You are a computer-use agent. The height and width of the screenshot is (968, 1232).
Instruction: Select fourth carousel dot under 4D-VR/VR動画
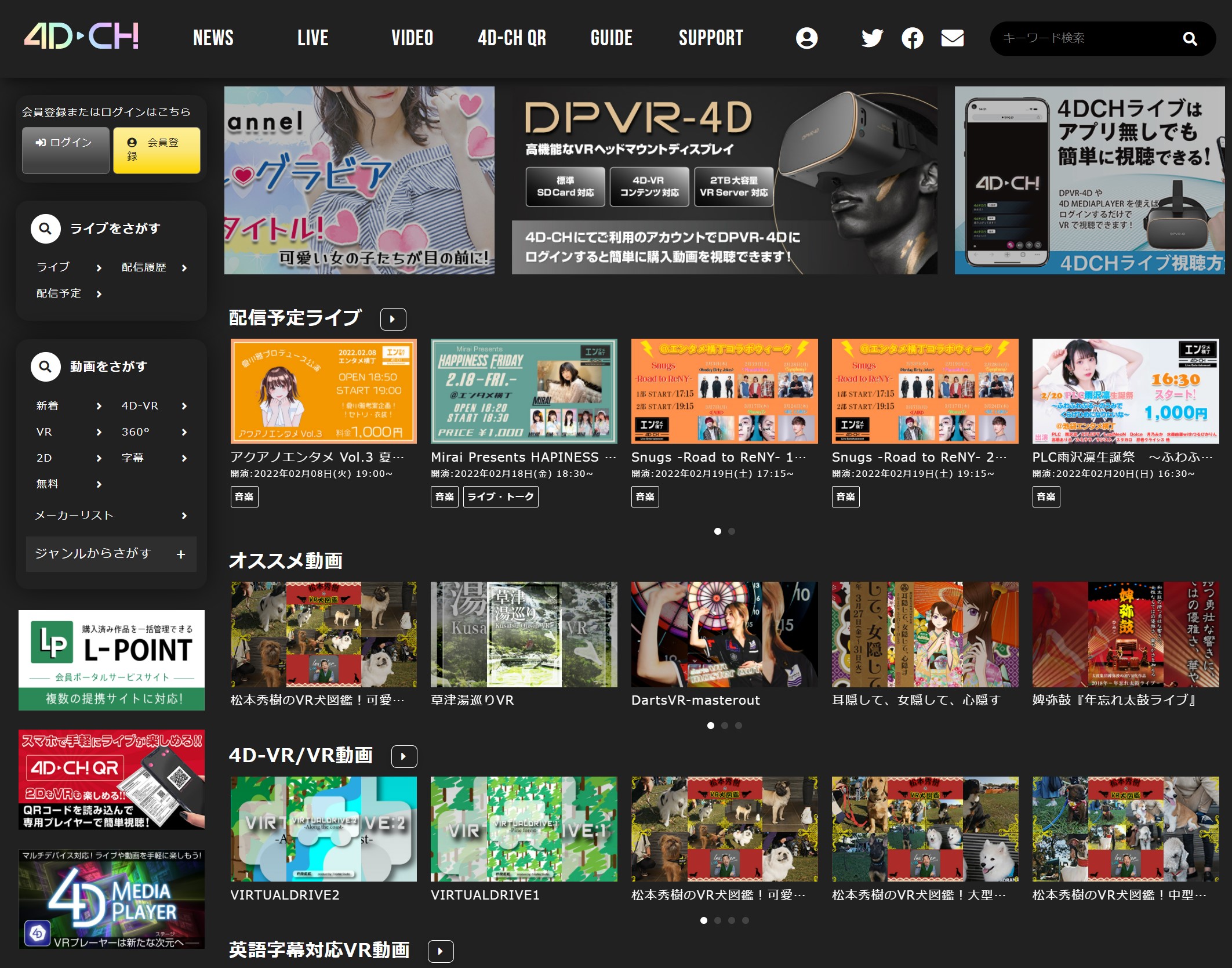[746, 920]
